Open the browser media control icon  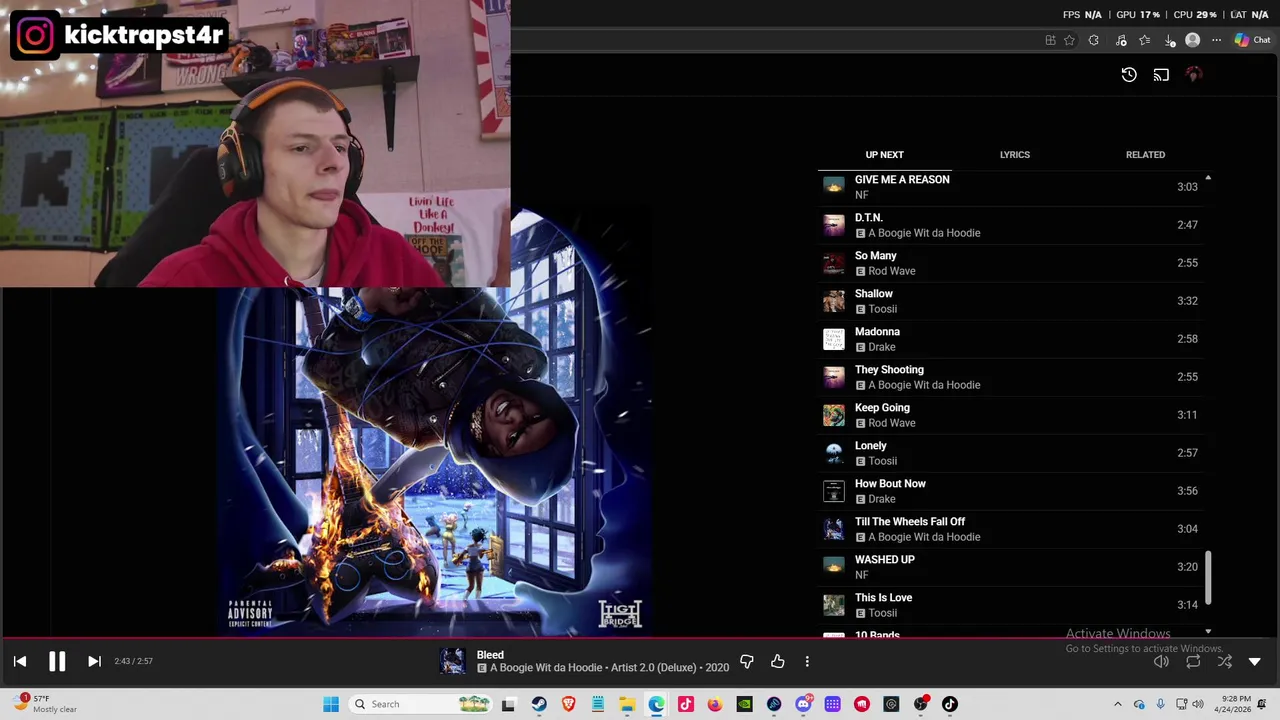1121,40
